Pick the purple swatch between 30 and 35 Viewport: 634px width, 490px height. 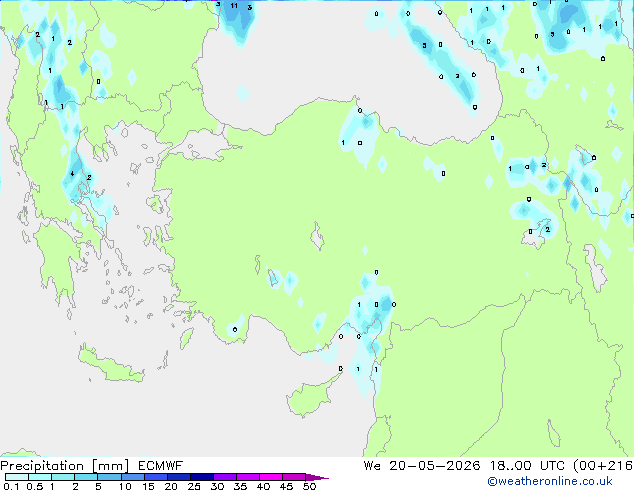click(225, 477)
